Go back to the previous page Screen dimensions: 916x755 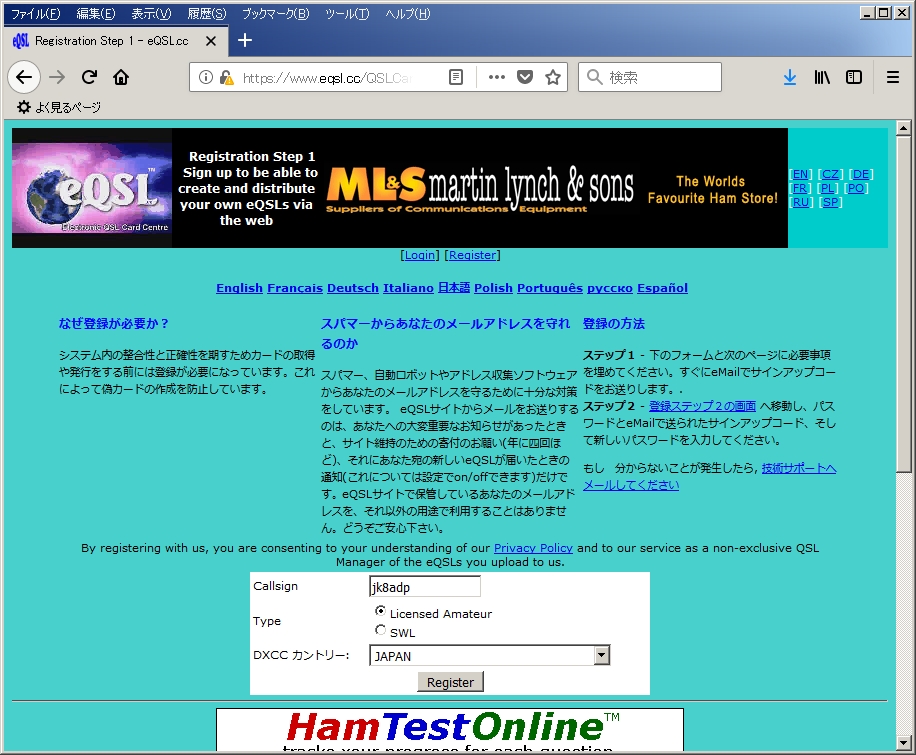24,77
